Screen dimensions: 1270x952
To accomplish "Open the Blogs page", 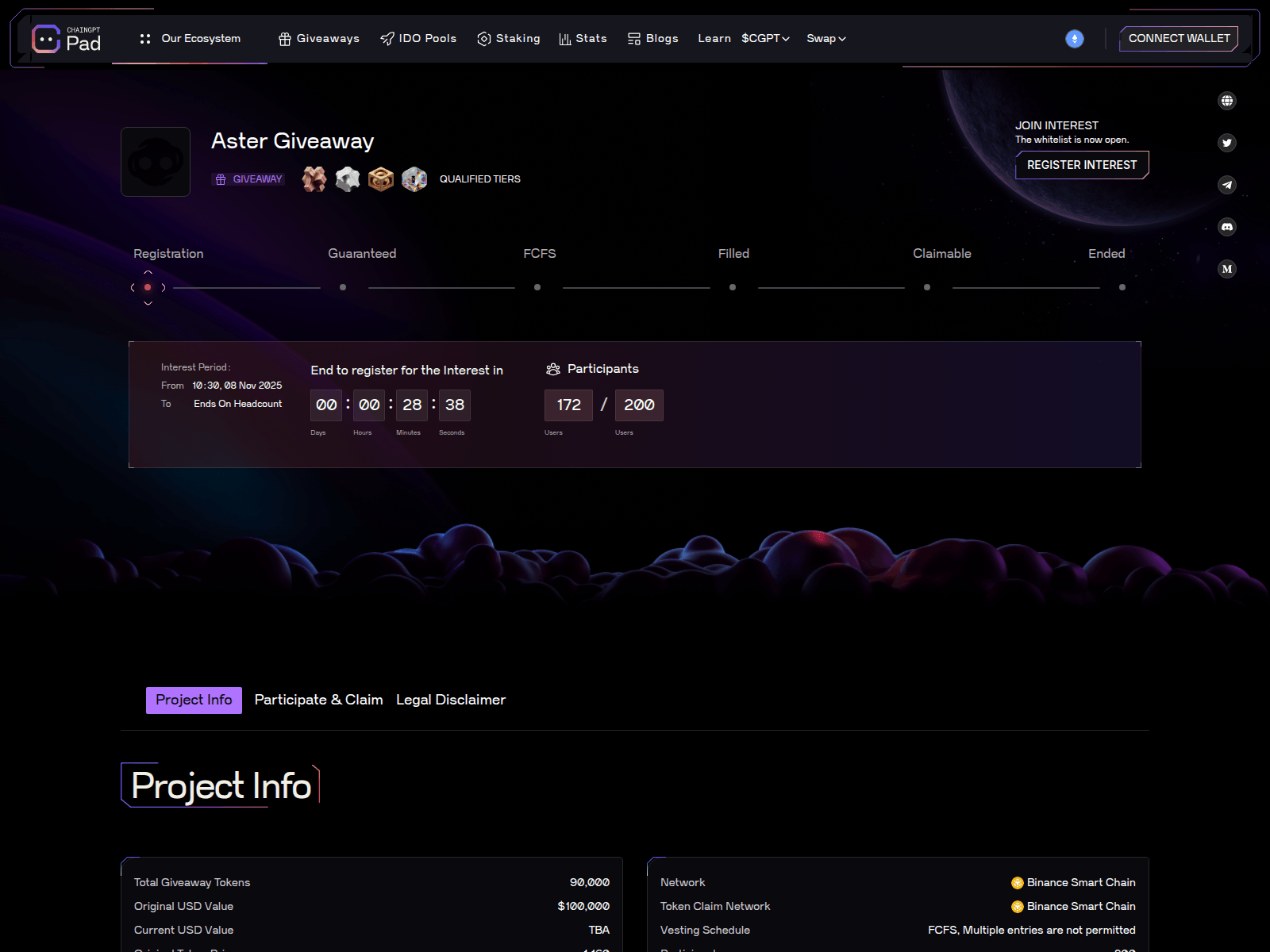I will [653, 38].
